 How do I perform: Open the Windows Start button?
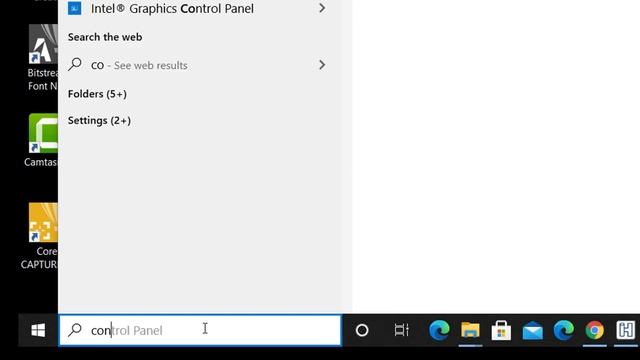[x=38, y=330]
